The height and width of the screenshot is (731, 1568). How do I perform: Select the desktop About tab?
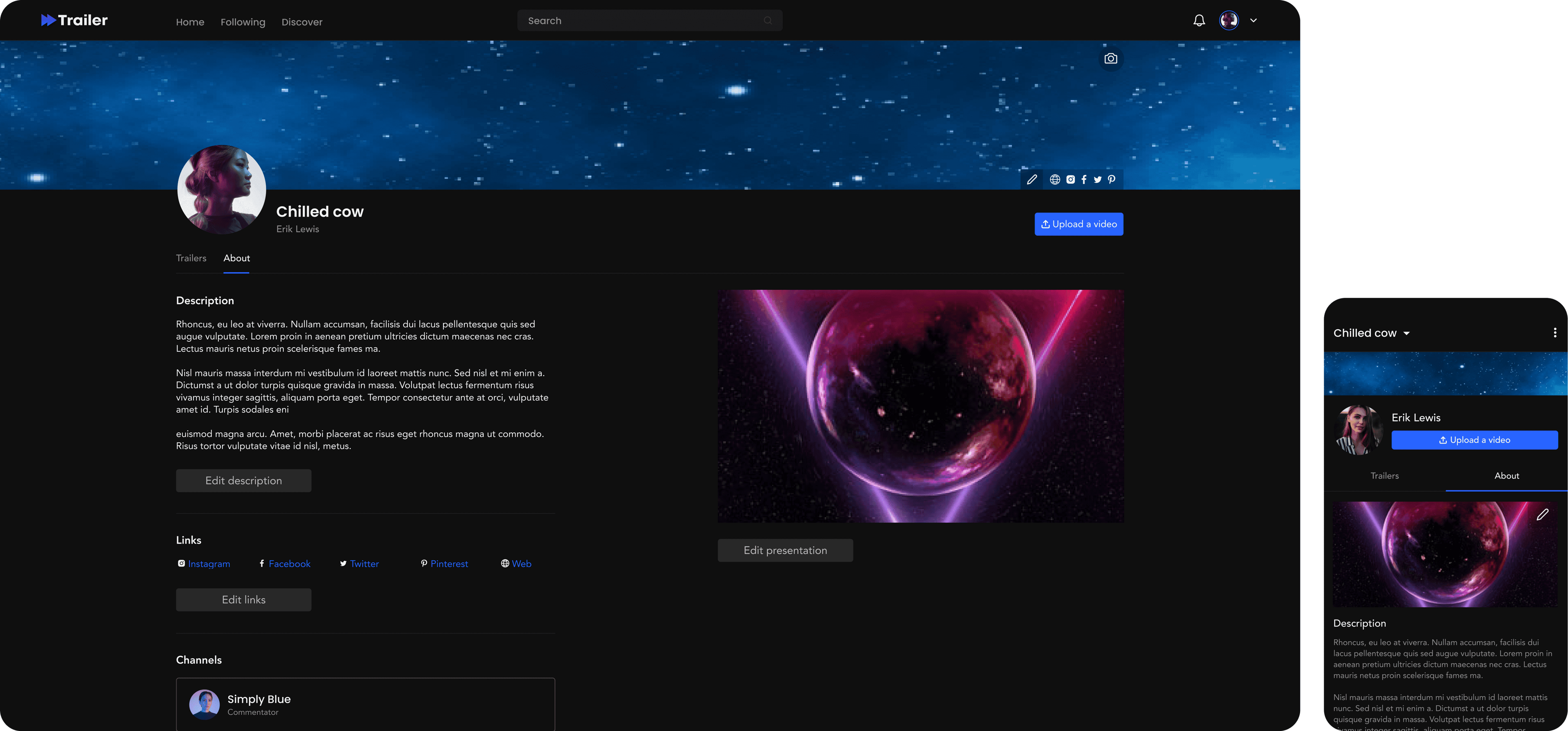236,258
